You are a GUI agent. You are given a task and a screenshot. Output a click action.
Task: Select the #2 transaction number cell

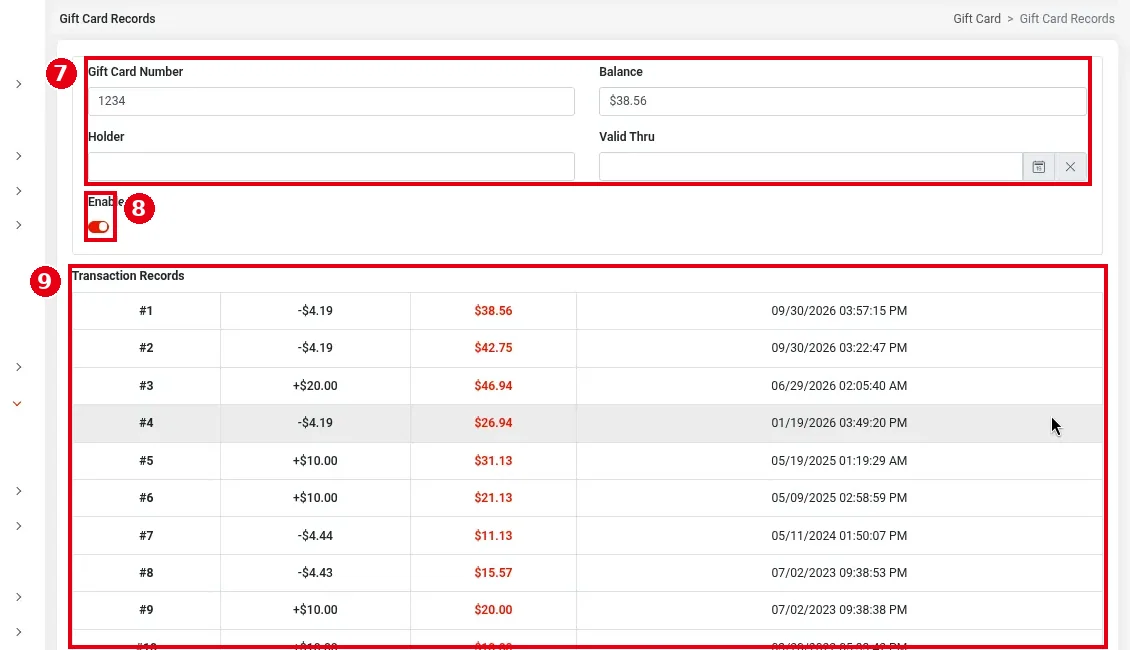point(146,347)
